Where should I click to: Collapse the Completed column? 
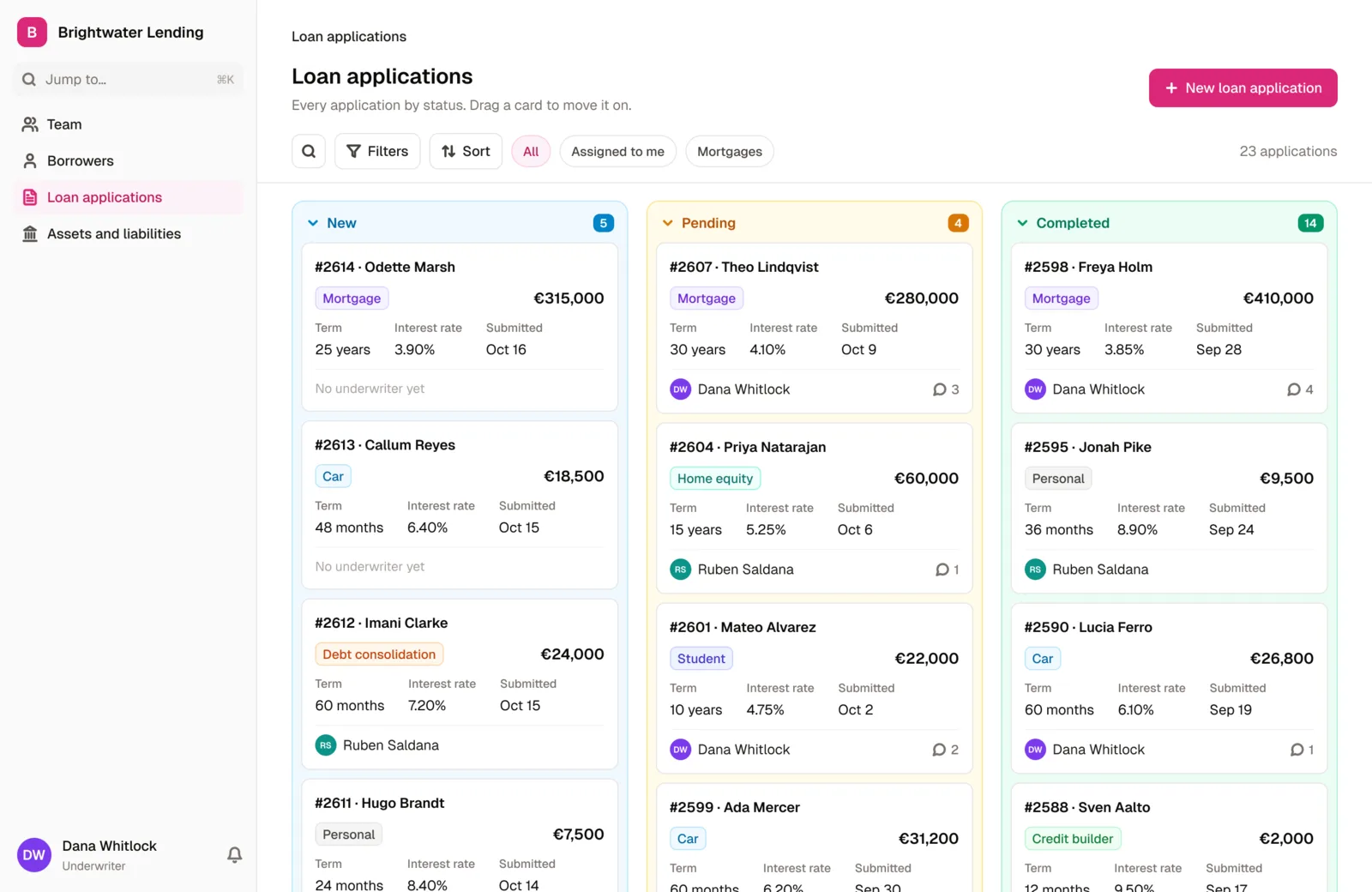1022,223
